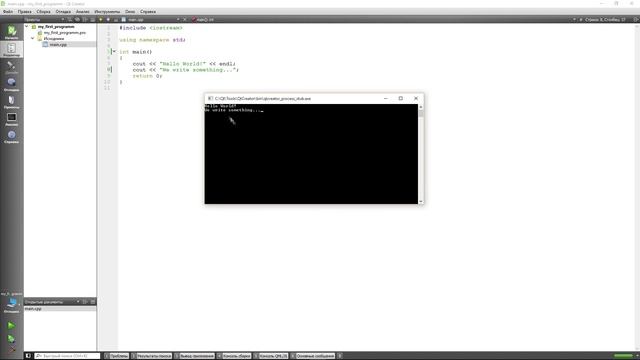Split the Open Documents panel
Image resolution: width=640 pixels, height=360 pixels.
[x=85, y=302]
